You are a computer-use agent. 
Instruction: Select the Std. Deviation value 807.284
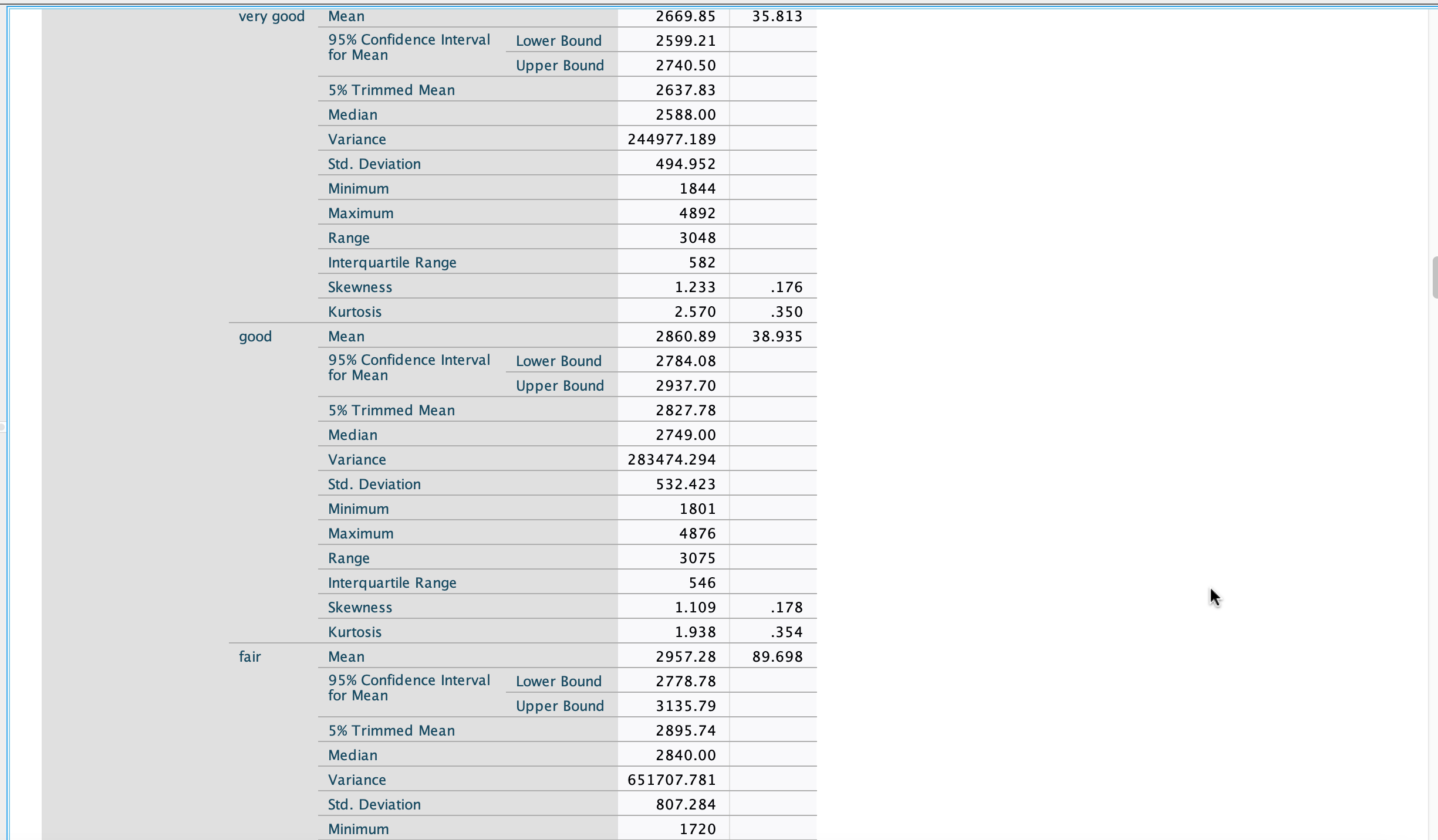(x=685, y=805)
